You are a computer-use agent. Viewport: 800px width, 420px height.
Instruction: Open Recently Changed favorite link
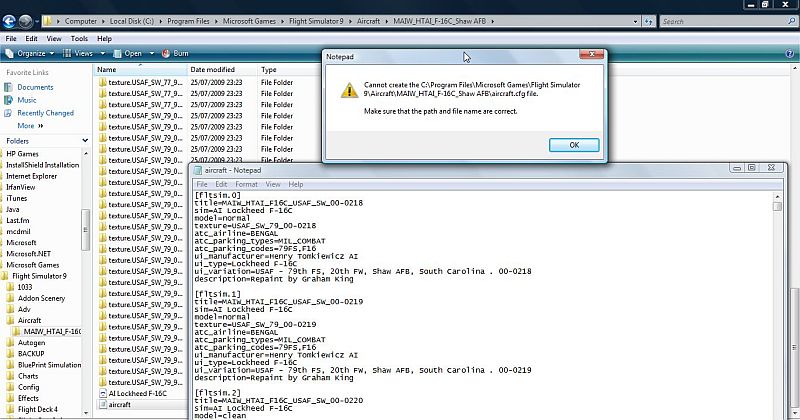click(45, 113)
